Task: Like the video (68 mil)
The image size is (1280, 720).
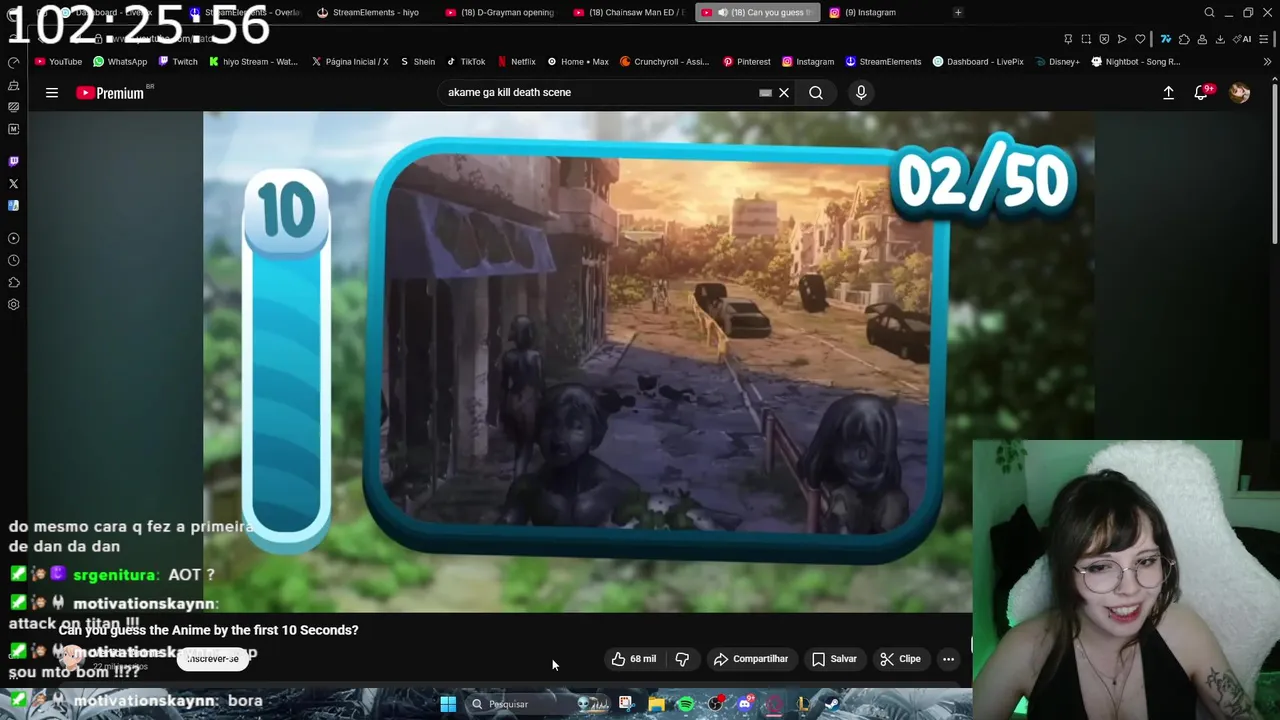Action: [635, 659]
